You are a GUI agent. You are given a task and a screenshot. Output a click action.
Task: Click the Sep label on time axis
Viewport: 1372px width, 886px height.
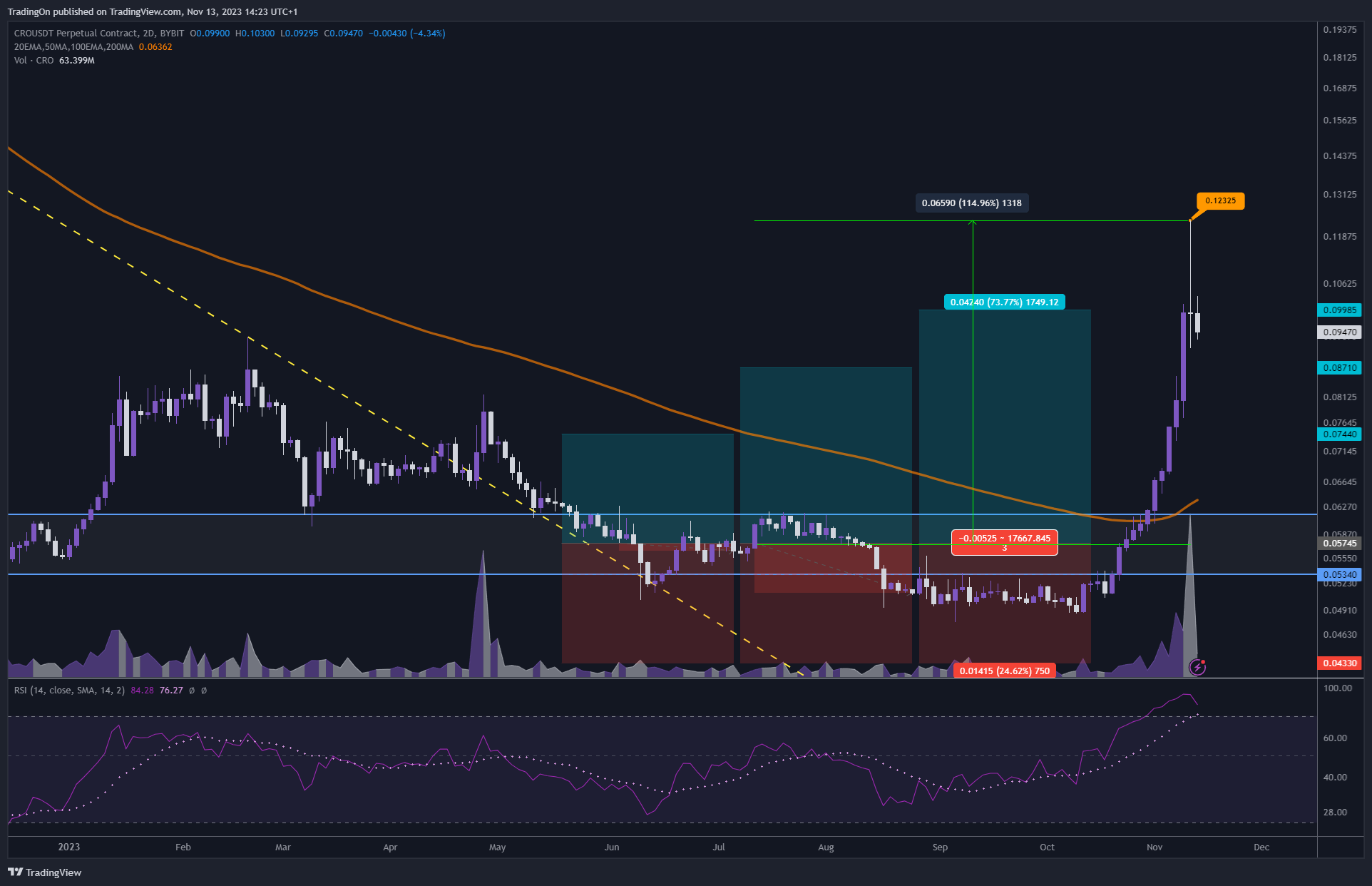click(x=940, y=847)
